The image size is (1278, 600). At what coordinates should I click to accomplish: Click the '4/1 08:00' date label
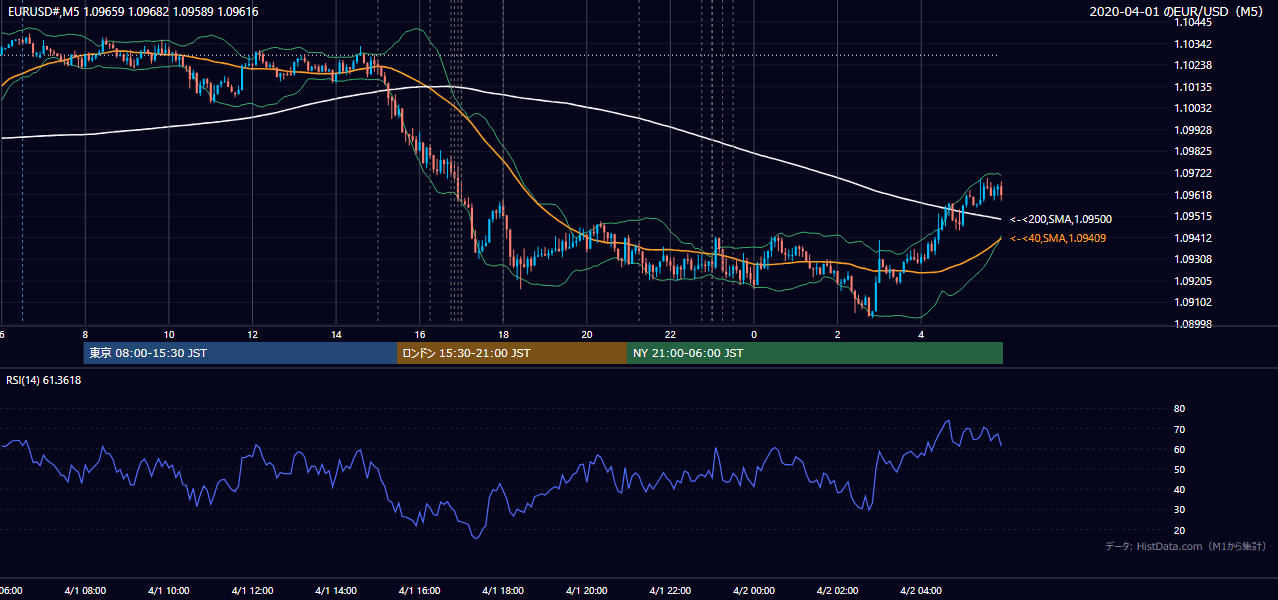point(84,591)
